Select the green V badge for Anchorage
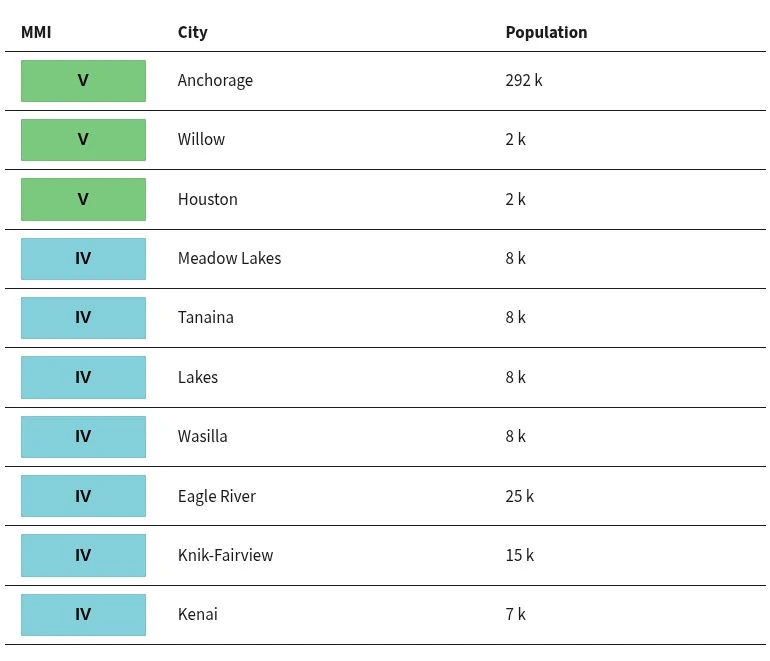 click(x=83, y=81)
